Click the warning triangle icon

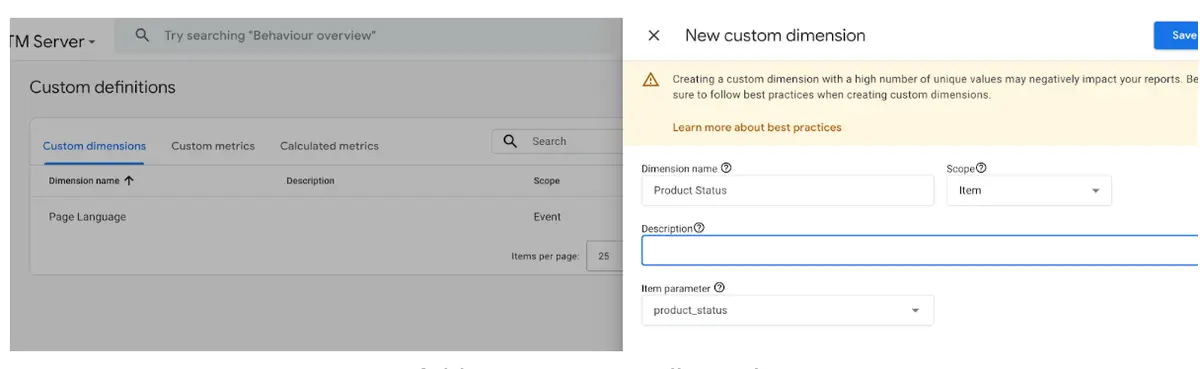coord(651,80)
